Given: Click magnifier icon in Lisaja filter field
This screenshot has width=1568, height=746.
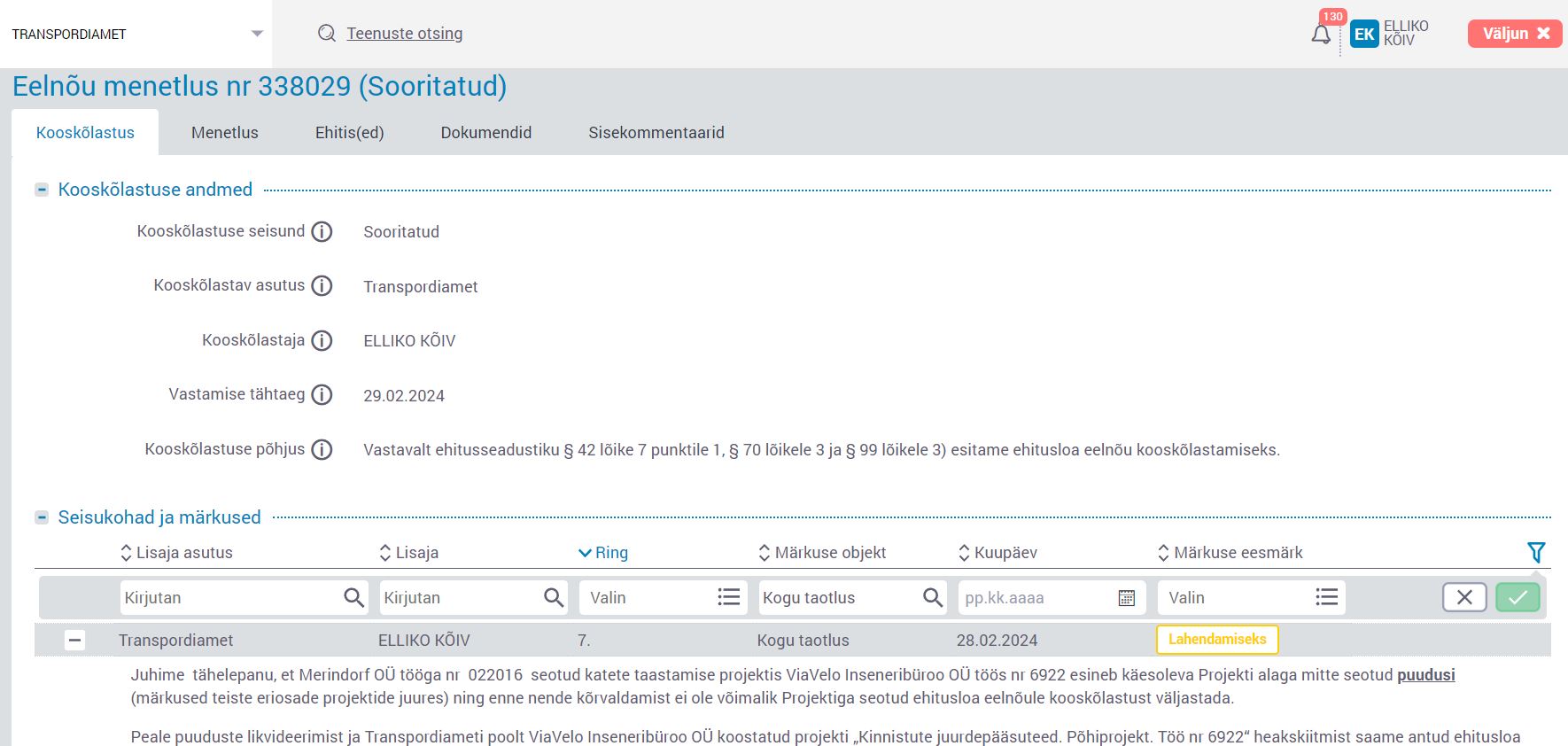Looking at the screenshot, I should 554,597.
